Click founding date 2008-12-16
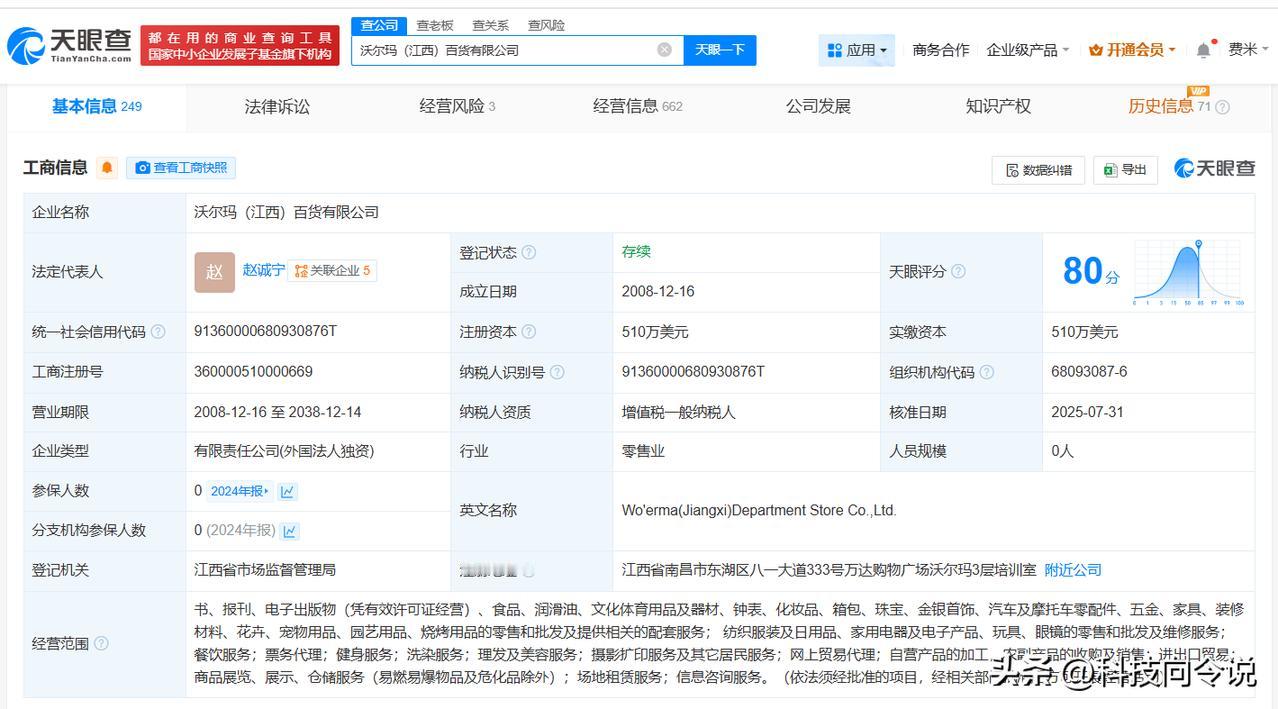The width and height of the screenshot is (1278, 709). point(658,292)
